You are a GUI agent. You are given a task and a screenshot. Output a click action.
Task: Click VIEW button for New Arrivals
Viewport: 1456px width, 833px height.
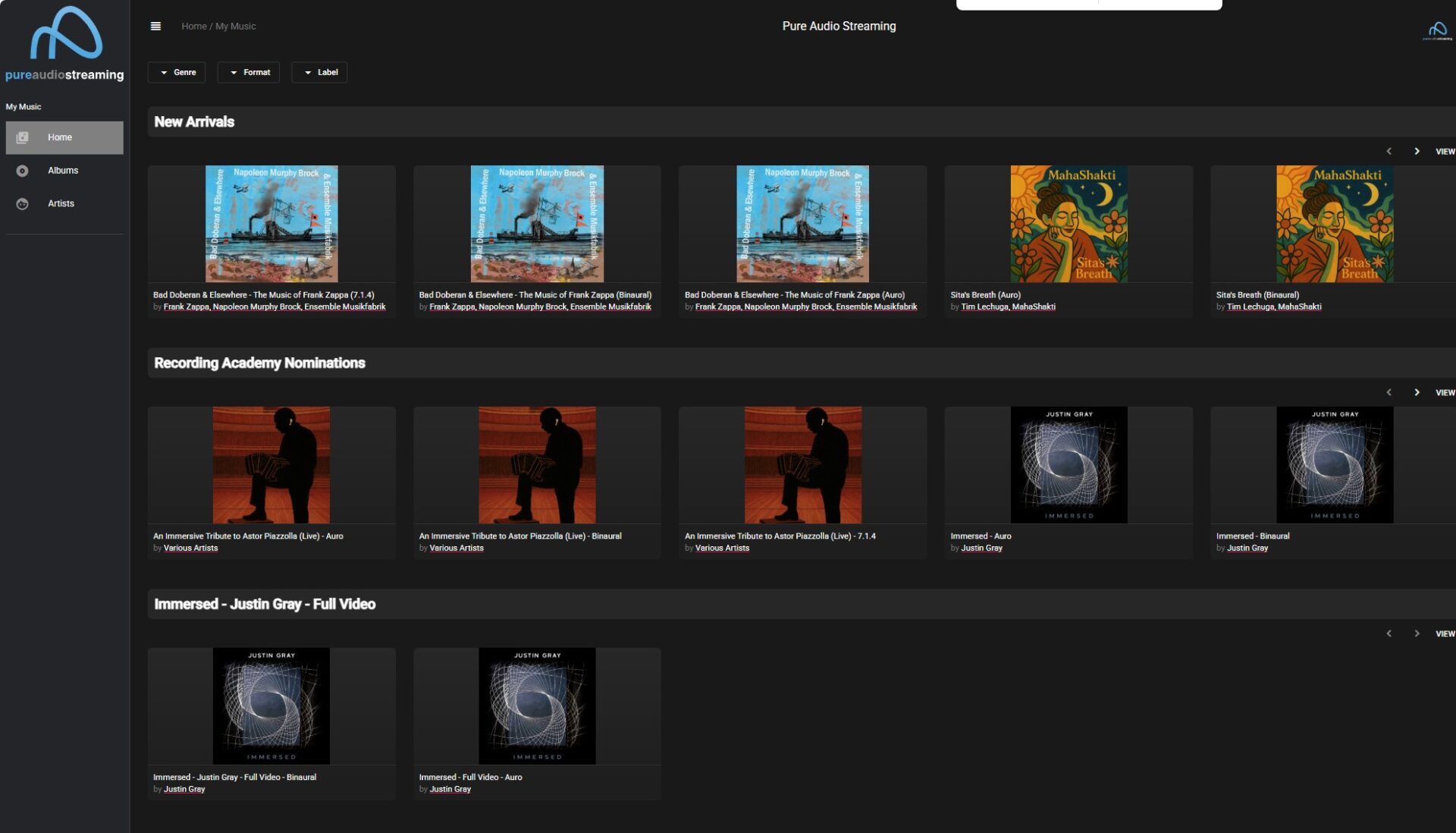[x=1445, y=152]
